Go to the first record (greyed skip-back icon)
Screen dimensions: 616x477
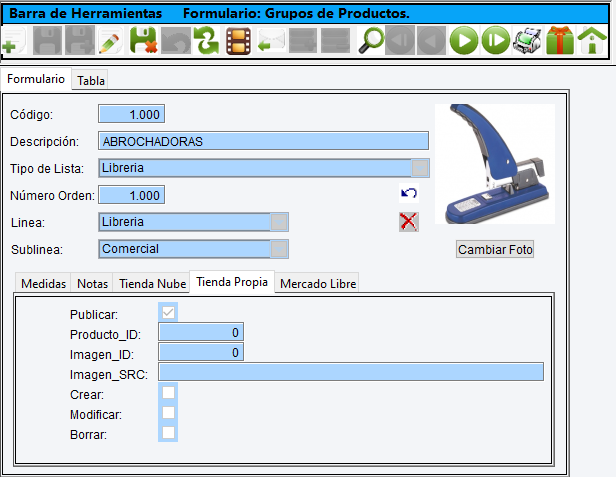[x=400, y=40]
